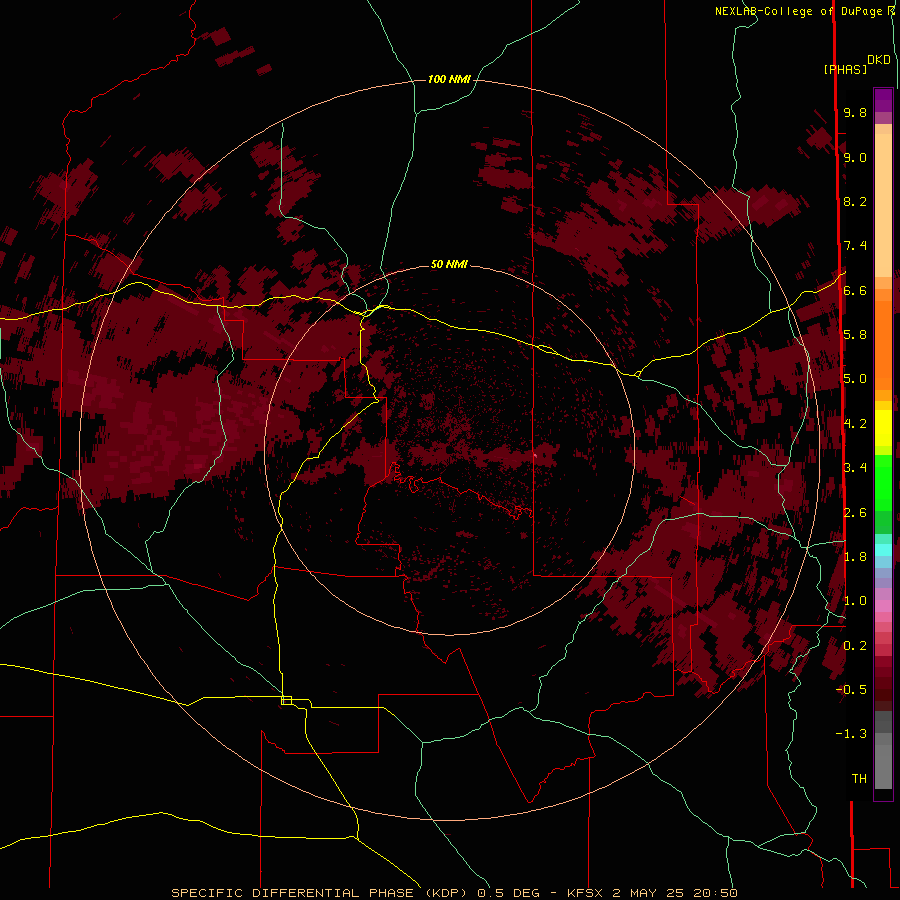Click the "100 NMI" range ring label
This screenshot has height=900, width=900.
(x=449, y=79)
